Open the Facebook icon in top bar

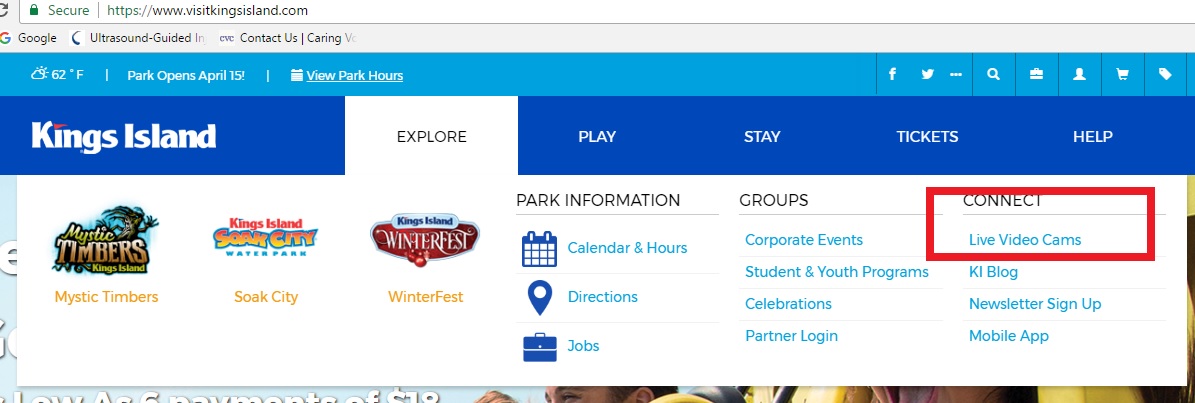[x=892, y=75]
